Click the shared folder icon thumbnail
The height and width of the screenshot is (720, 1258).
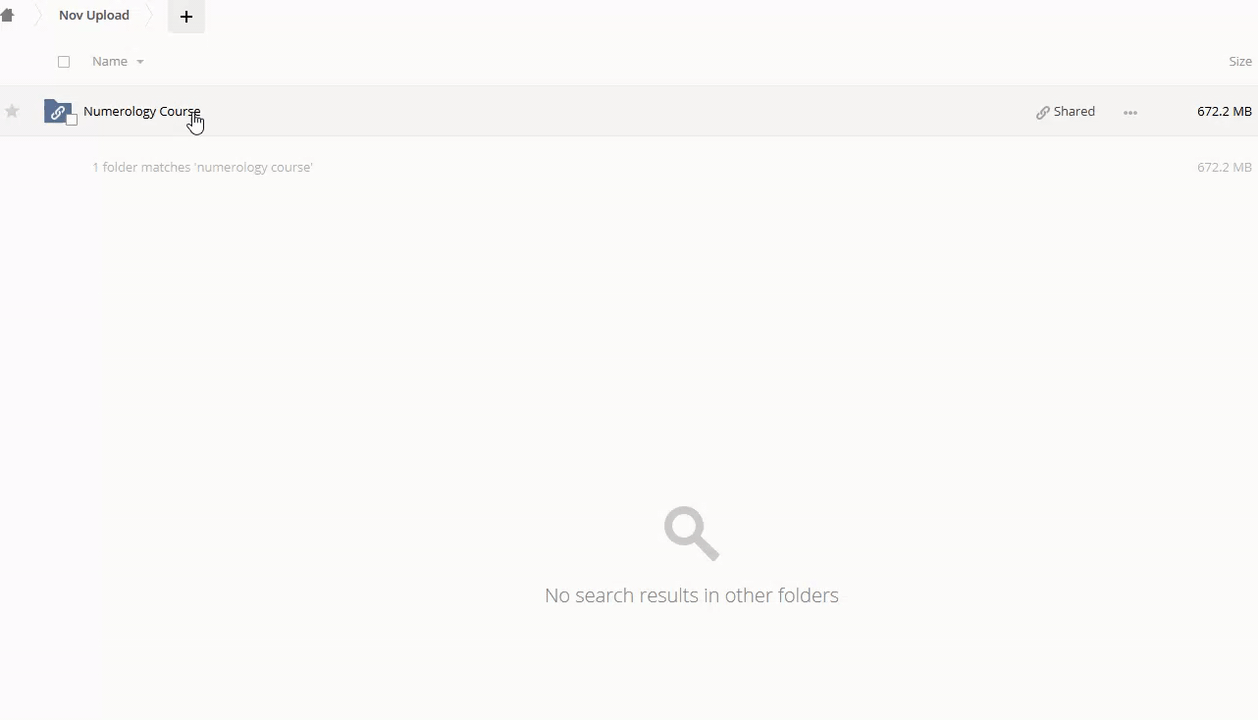coord(58,111)
